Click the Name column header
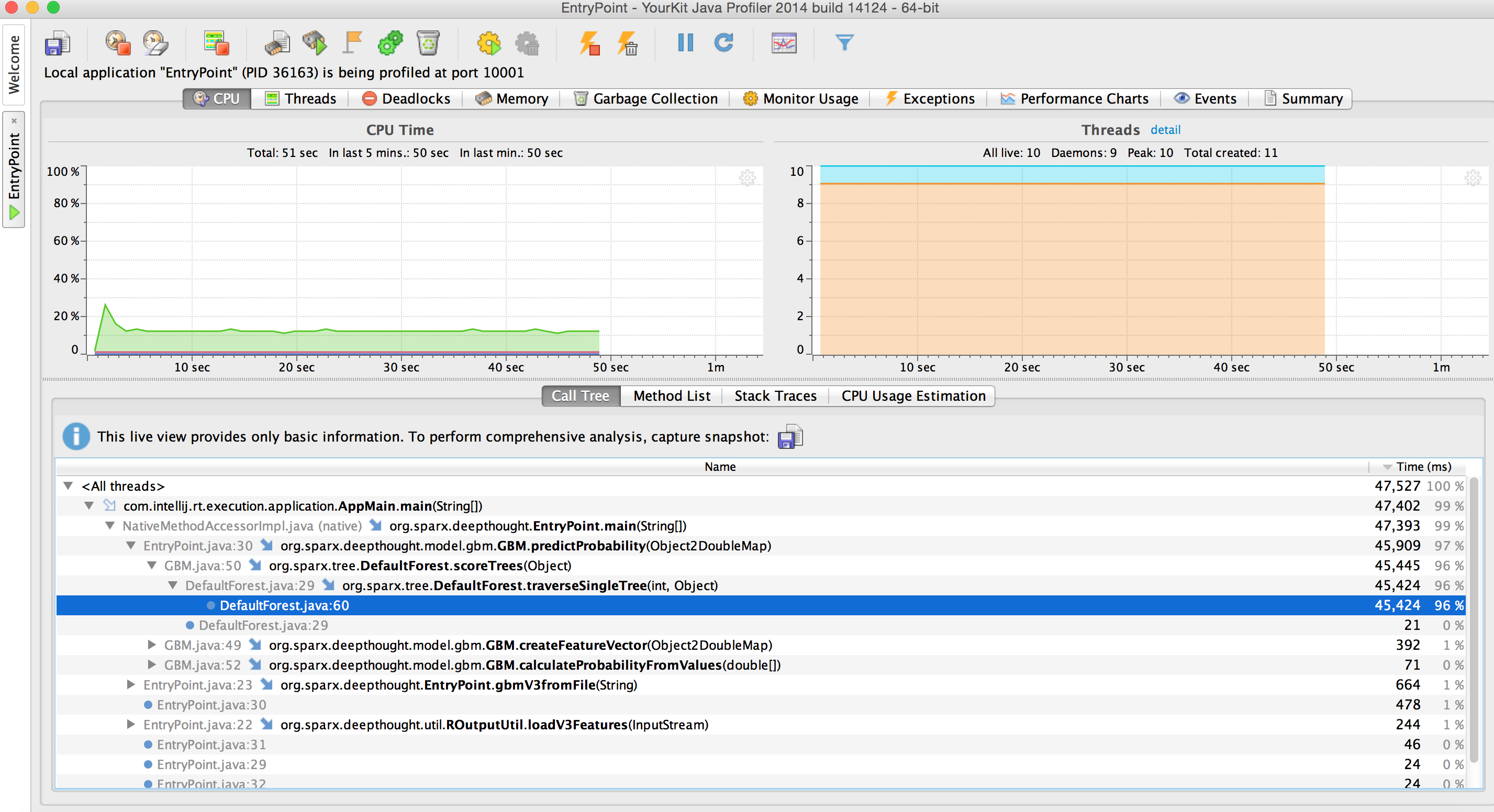Screen dimensions: 1494x812 (x=720, y=467)
